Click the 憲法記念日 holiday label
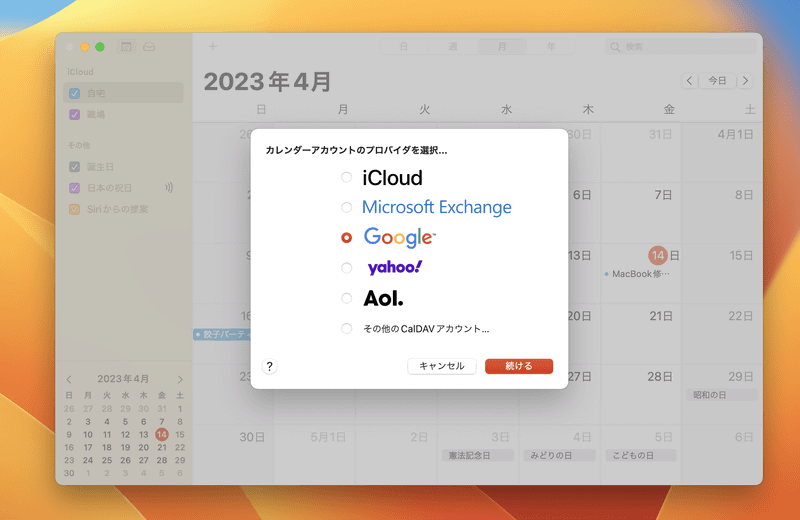Screen dimensions: 800x520 pyautogui.click(x=478, y=455)
